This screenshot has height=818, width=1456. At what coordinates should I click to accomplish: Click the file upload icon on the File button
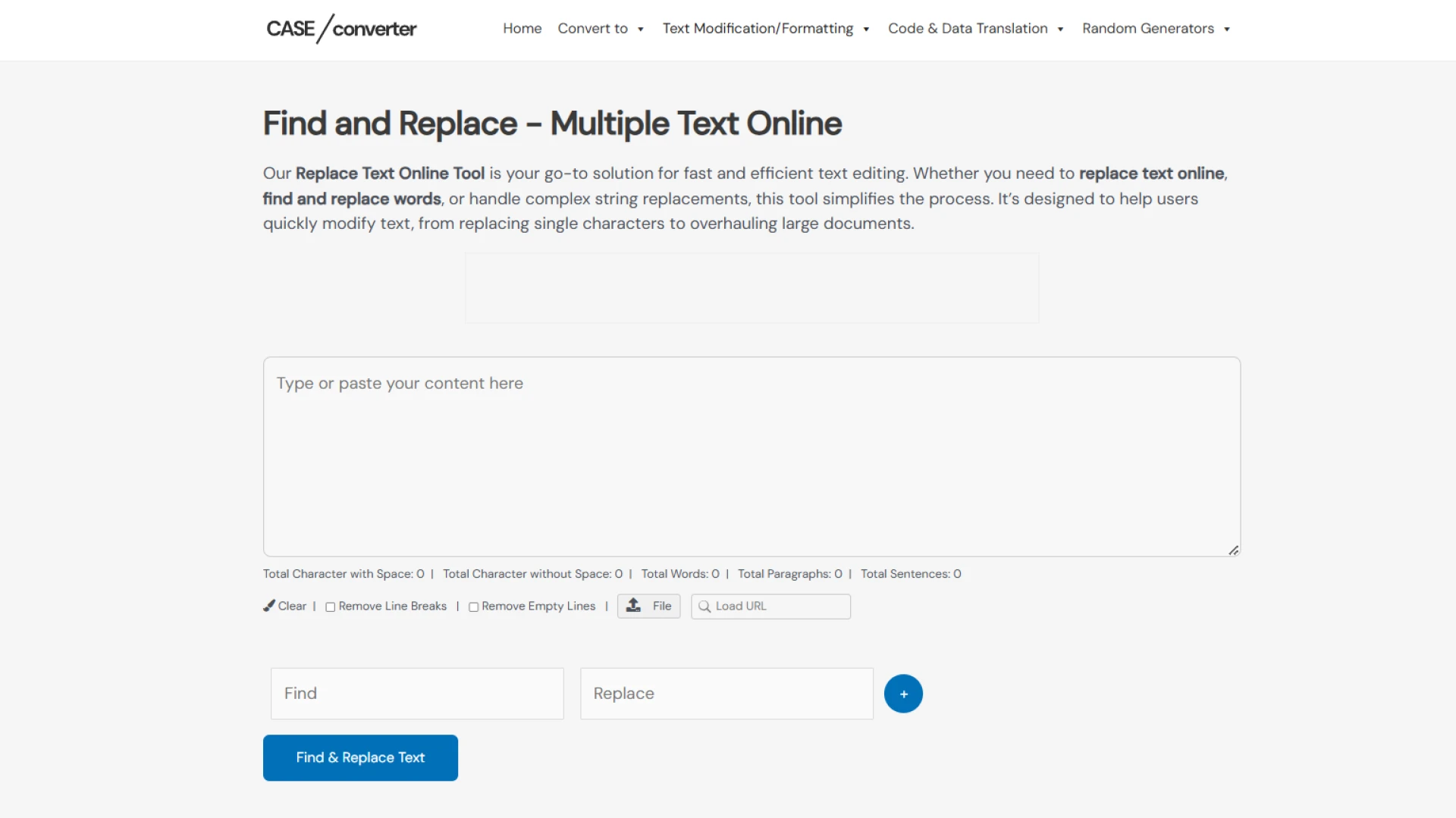coord(633,606)
